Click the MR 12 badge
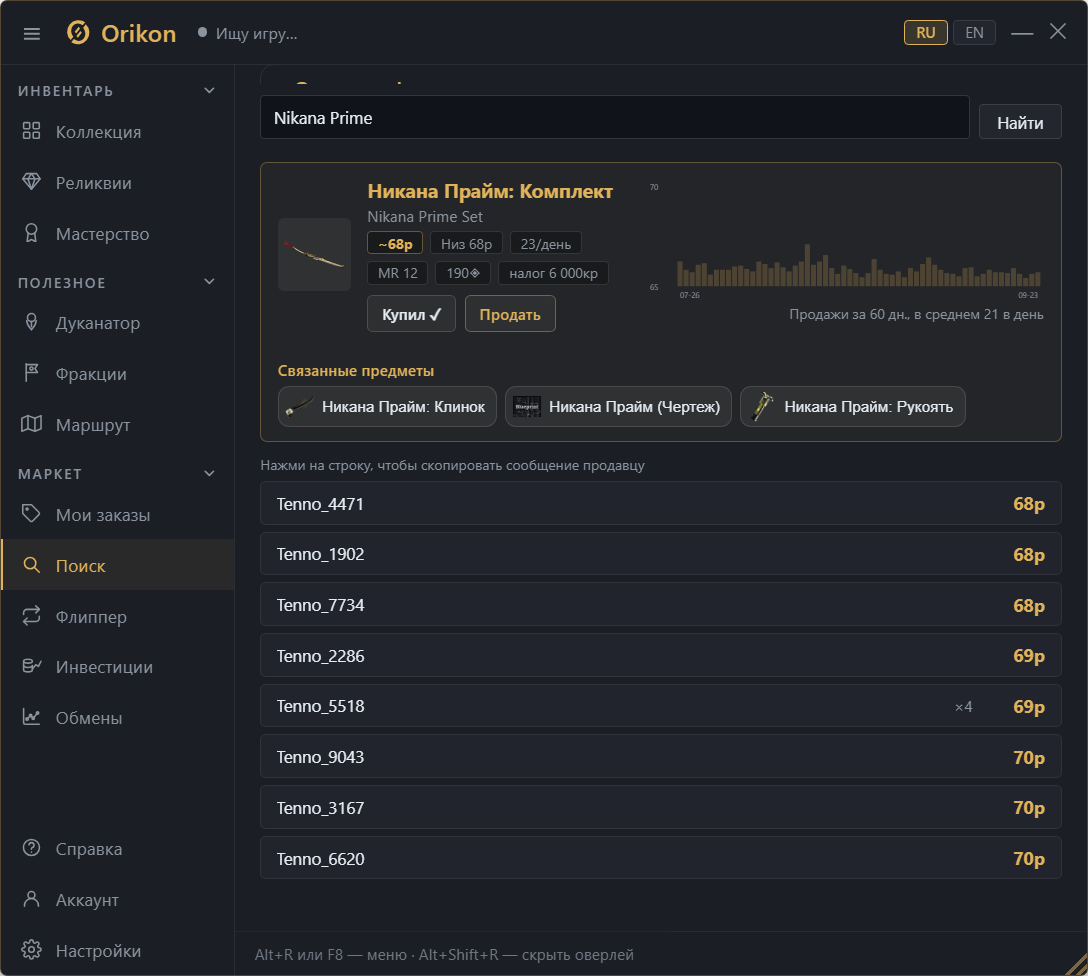Image resolution: width=1088 pixels, height=976 pixels. (398, 273)
